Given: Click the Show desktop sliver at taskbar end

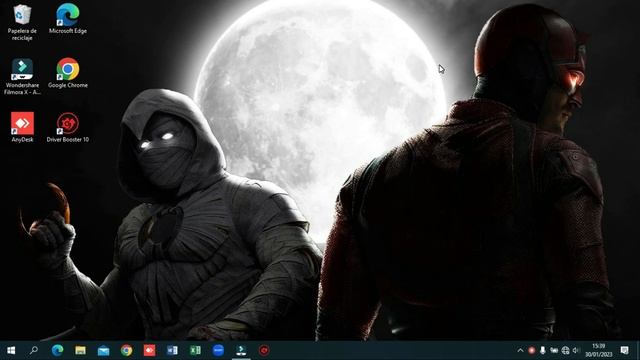Looking at the screenshot, I should pyautogui.click(x=638, y=350).
